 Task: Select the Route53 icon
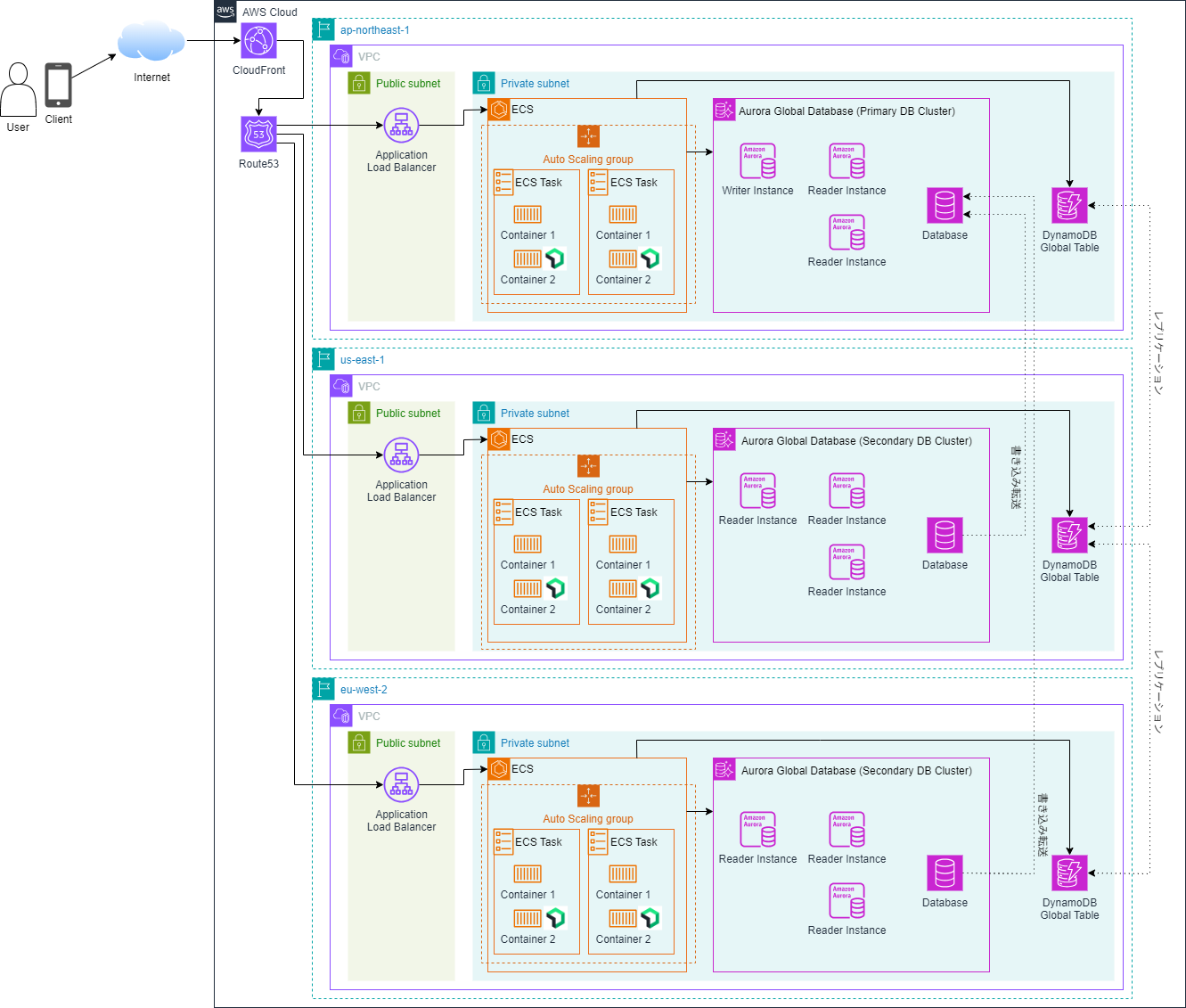click(x=258, y=135)
